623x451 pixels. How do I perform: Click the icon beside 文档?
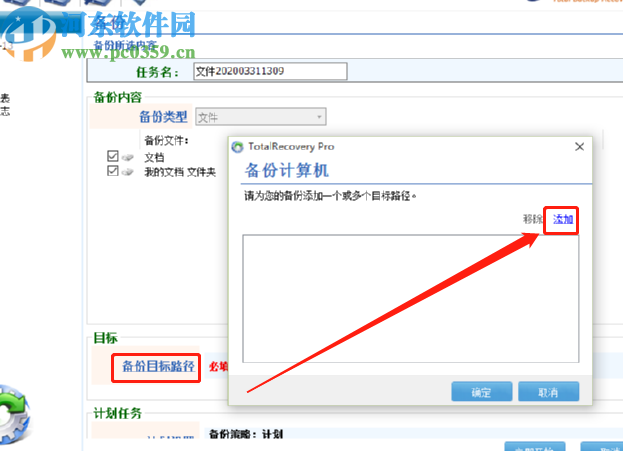pyautogui.click(x=128, y=158)
